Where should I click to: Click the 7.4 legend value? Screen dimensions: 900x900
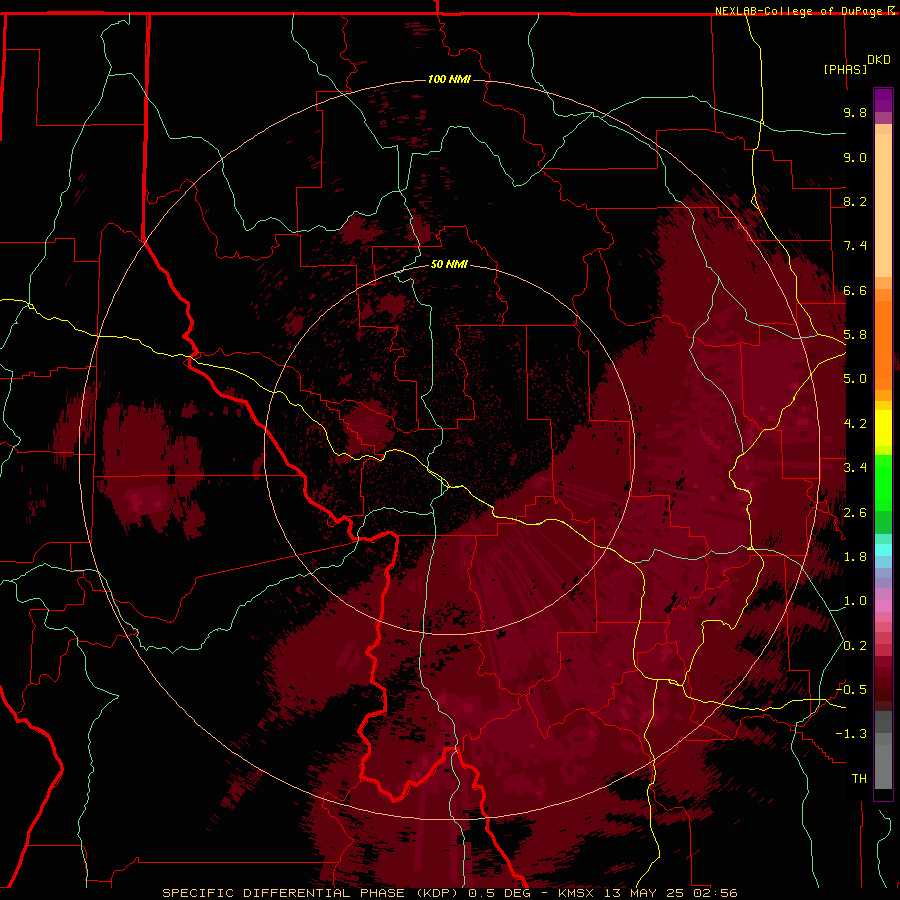point(855,246)
